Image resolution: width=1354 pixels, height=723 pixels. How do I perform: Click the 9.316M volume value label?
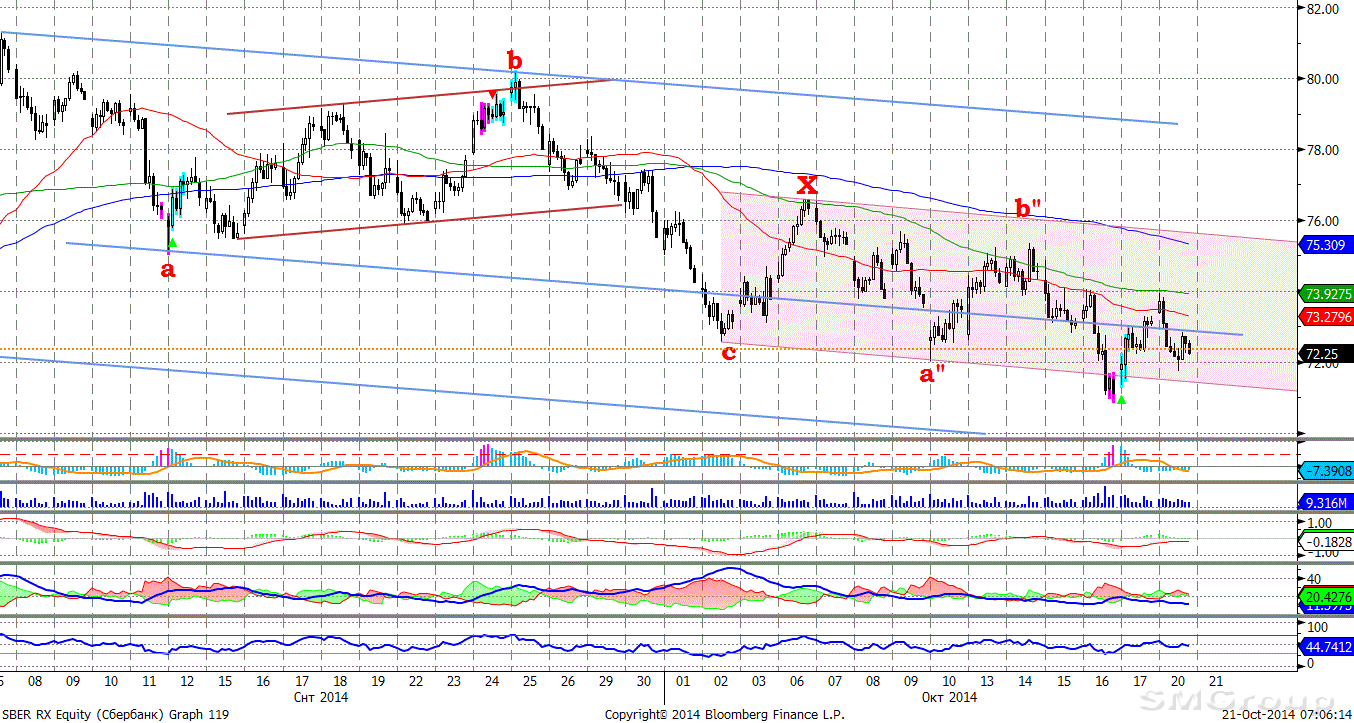pos(1325,502)
